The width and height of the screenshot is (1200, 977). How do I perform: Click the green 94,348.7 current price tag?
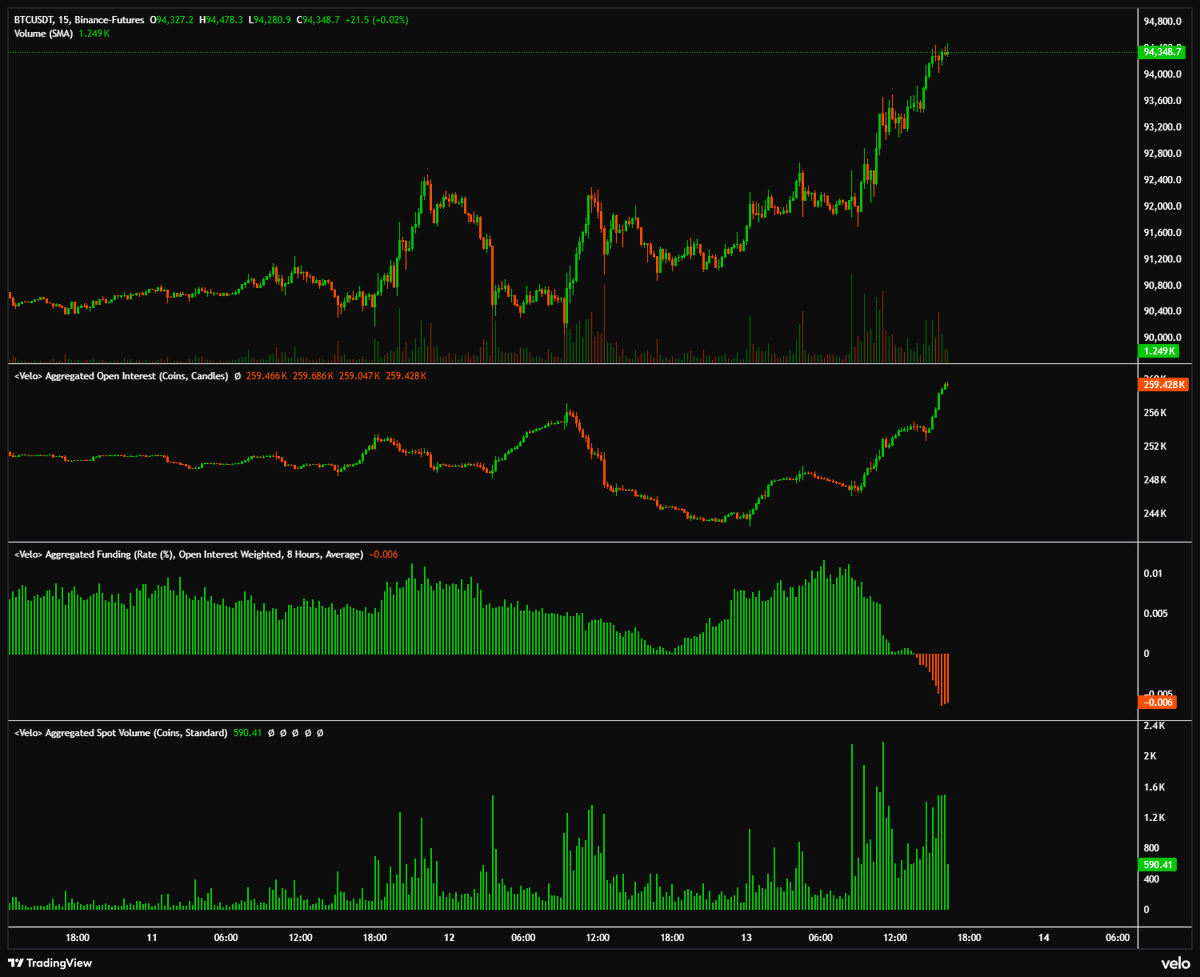pos(1160,52)
